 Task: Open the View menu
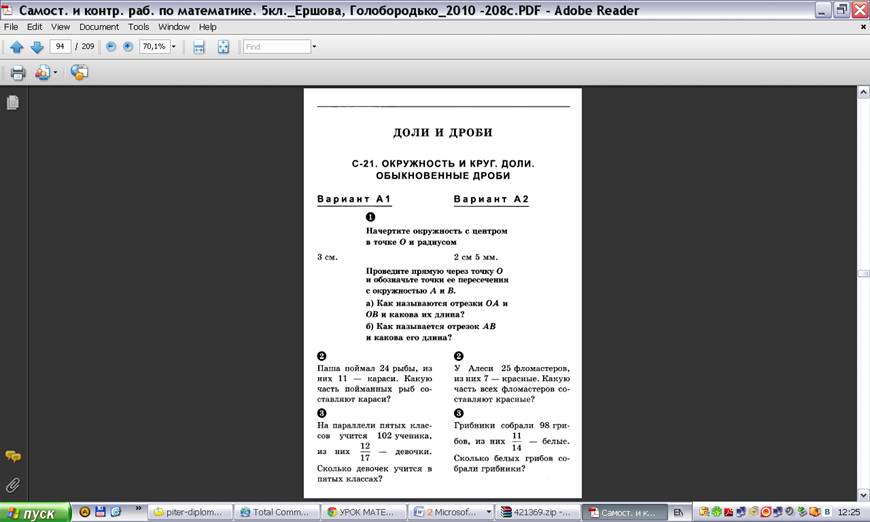[60, 27]
